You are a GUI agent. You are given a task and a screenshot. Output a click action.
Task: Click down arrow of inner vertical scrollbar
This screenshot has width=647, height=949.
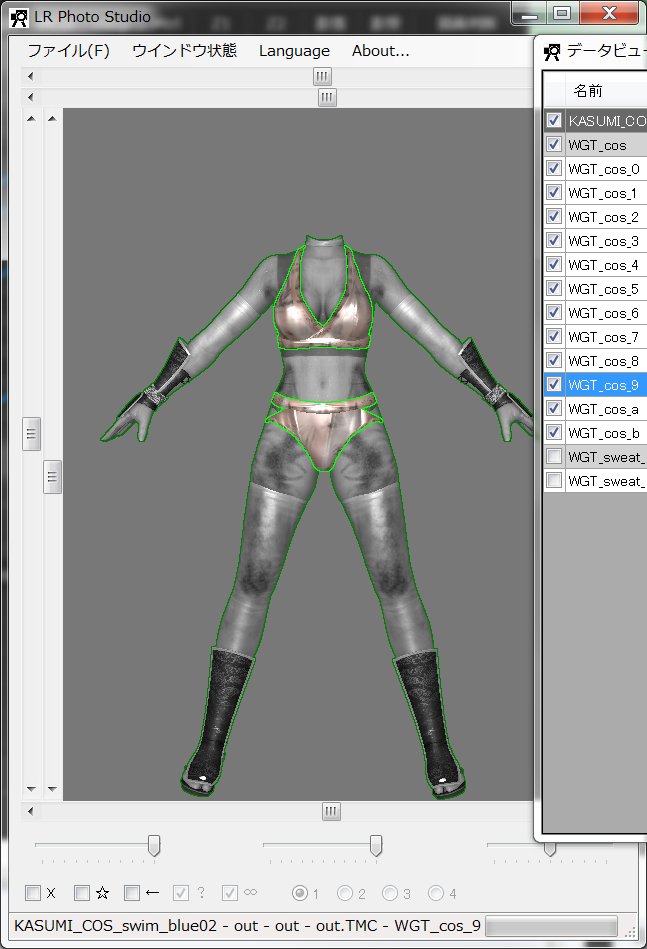click(53, 789)
